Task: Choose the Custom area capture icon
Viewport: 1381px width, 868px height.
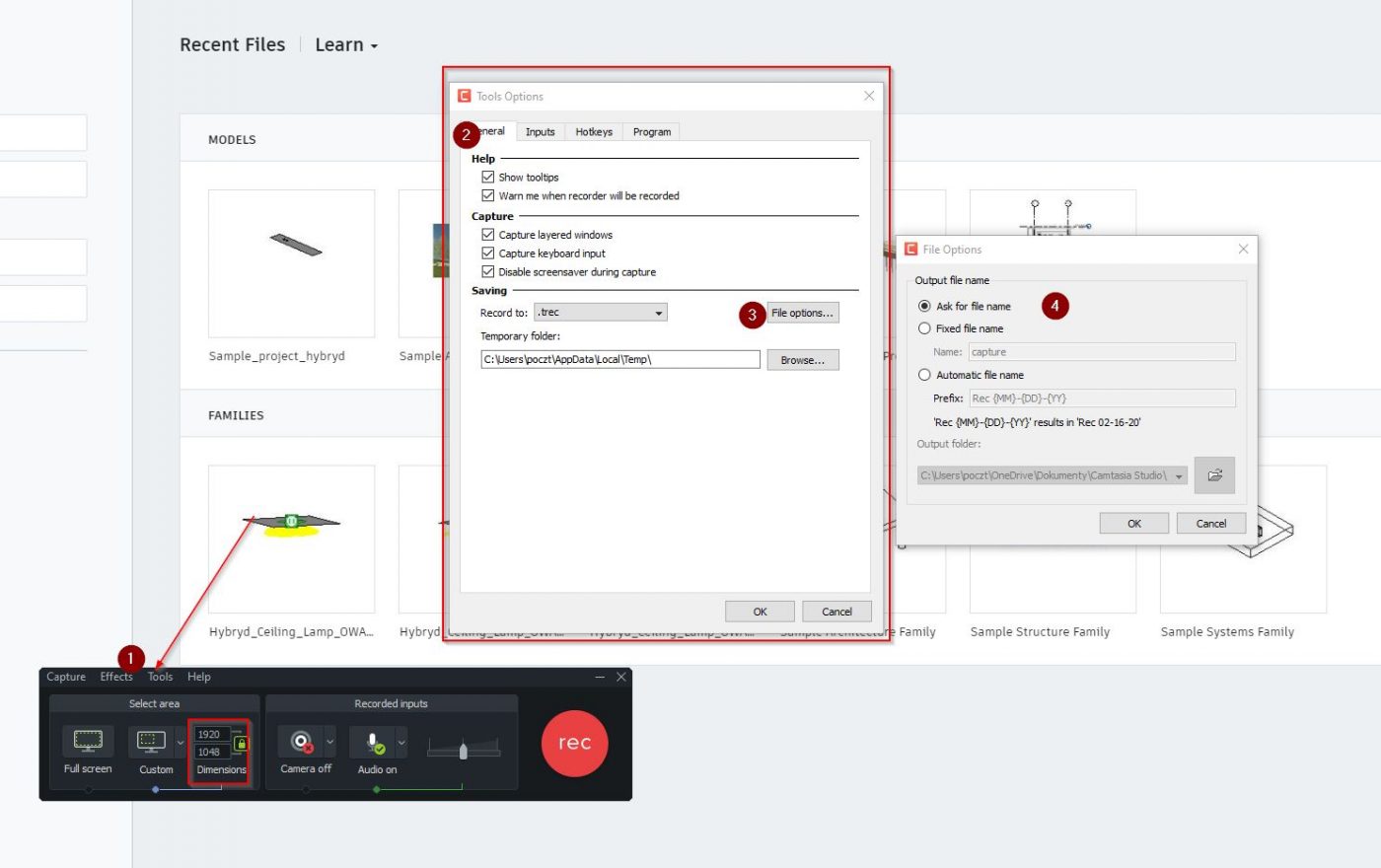Action: click(x=151, y=741)
